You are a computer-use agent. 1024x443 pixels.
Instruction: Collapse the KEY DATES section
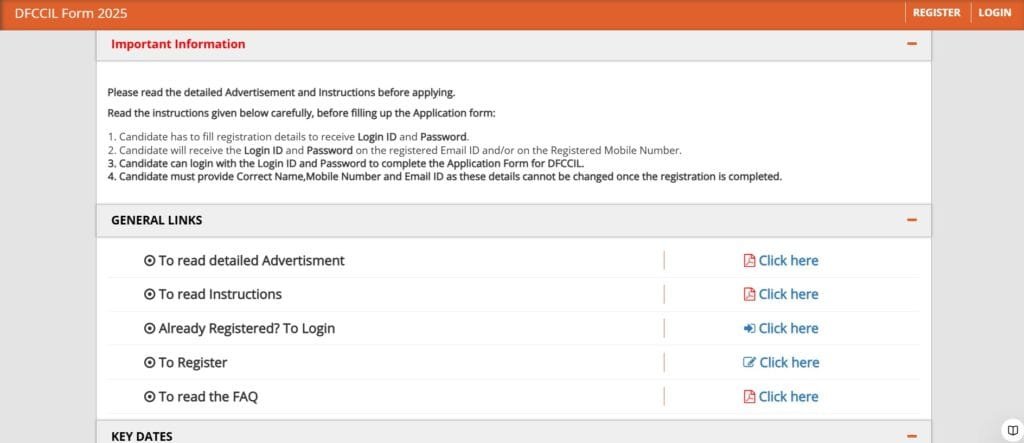click(911, 436)
